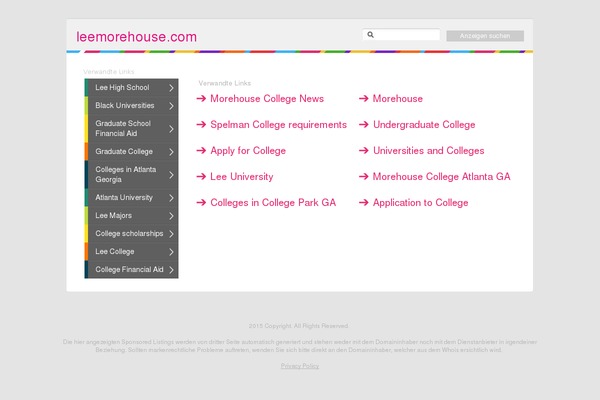Click the arrow icon before Apply for College

201,151
